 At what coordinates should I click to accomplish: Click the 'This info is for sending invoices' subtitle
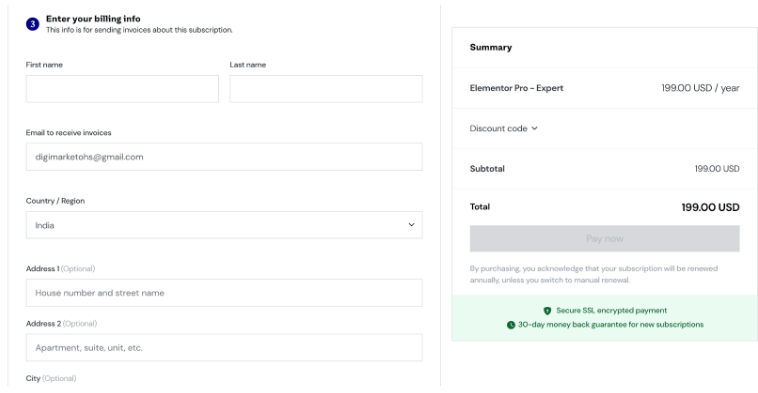(x=139, y=30)
